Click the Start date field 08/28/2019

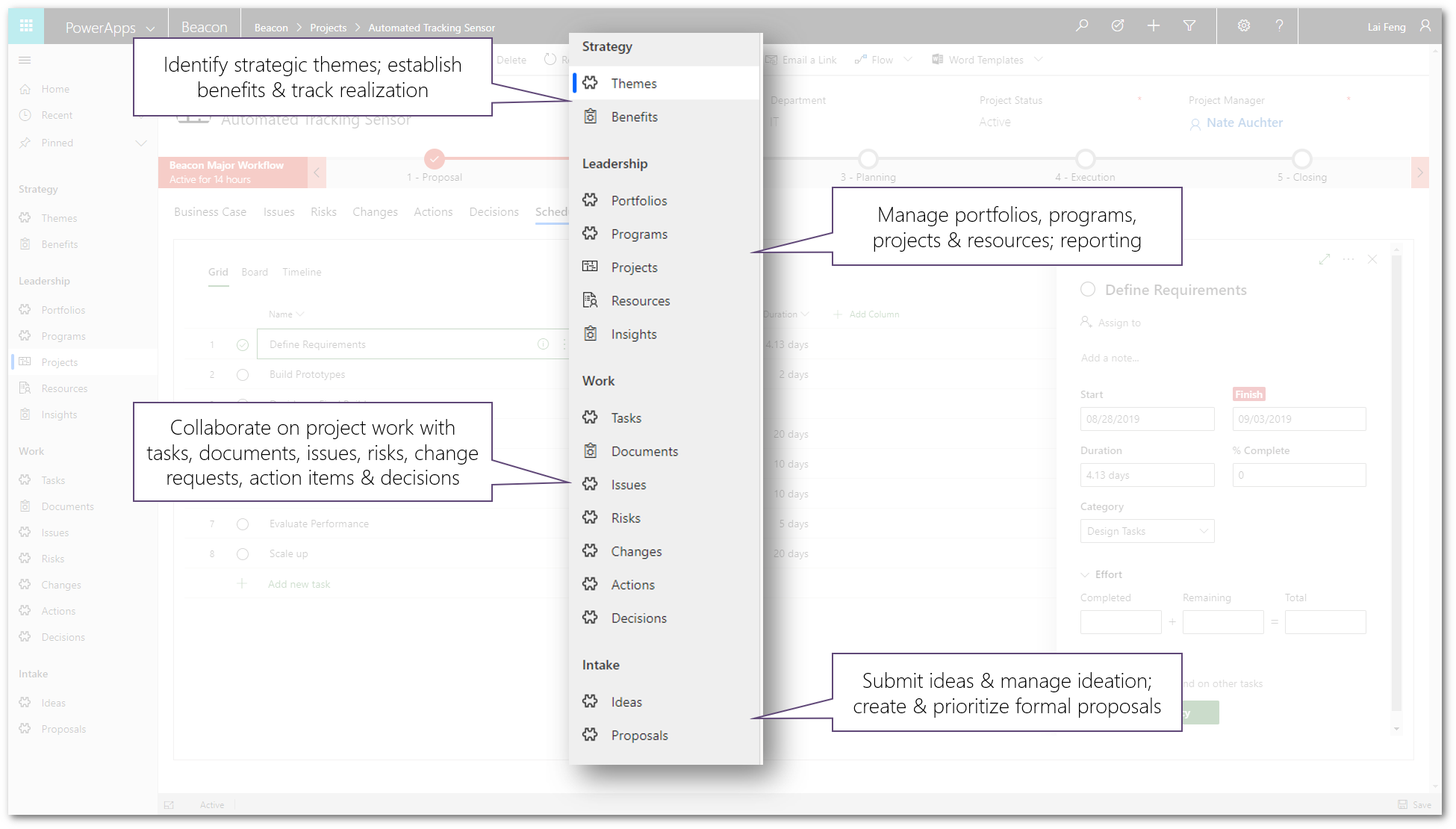[x=1147, y=419]
